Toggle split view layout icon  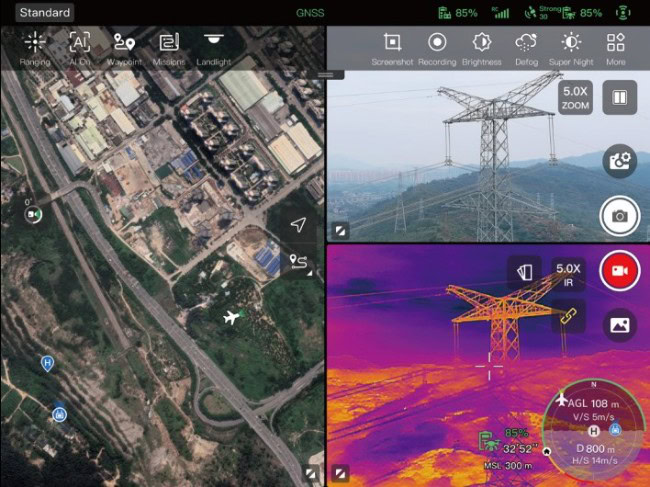[620, 98]
